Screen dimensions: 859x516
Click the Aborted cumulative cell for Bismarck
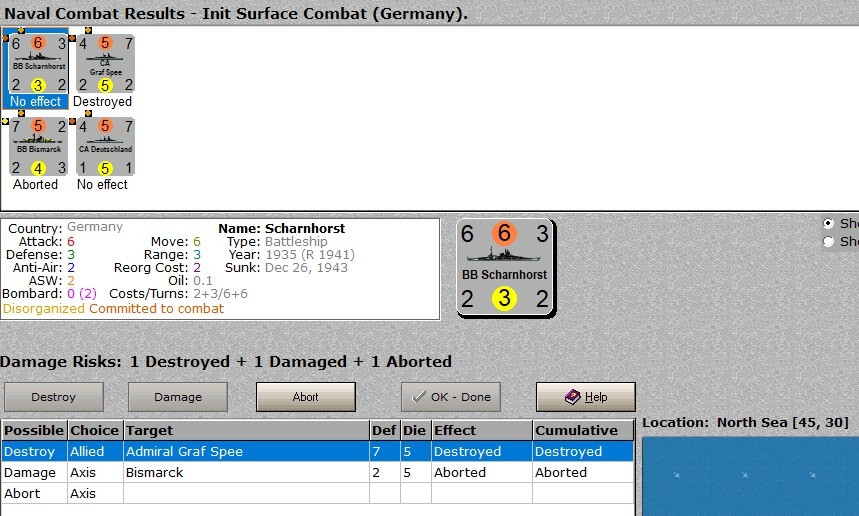click(x=583, y=472)
